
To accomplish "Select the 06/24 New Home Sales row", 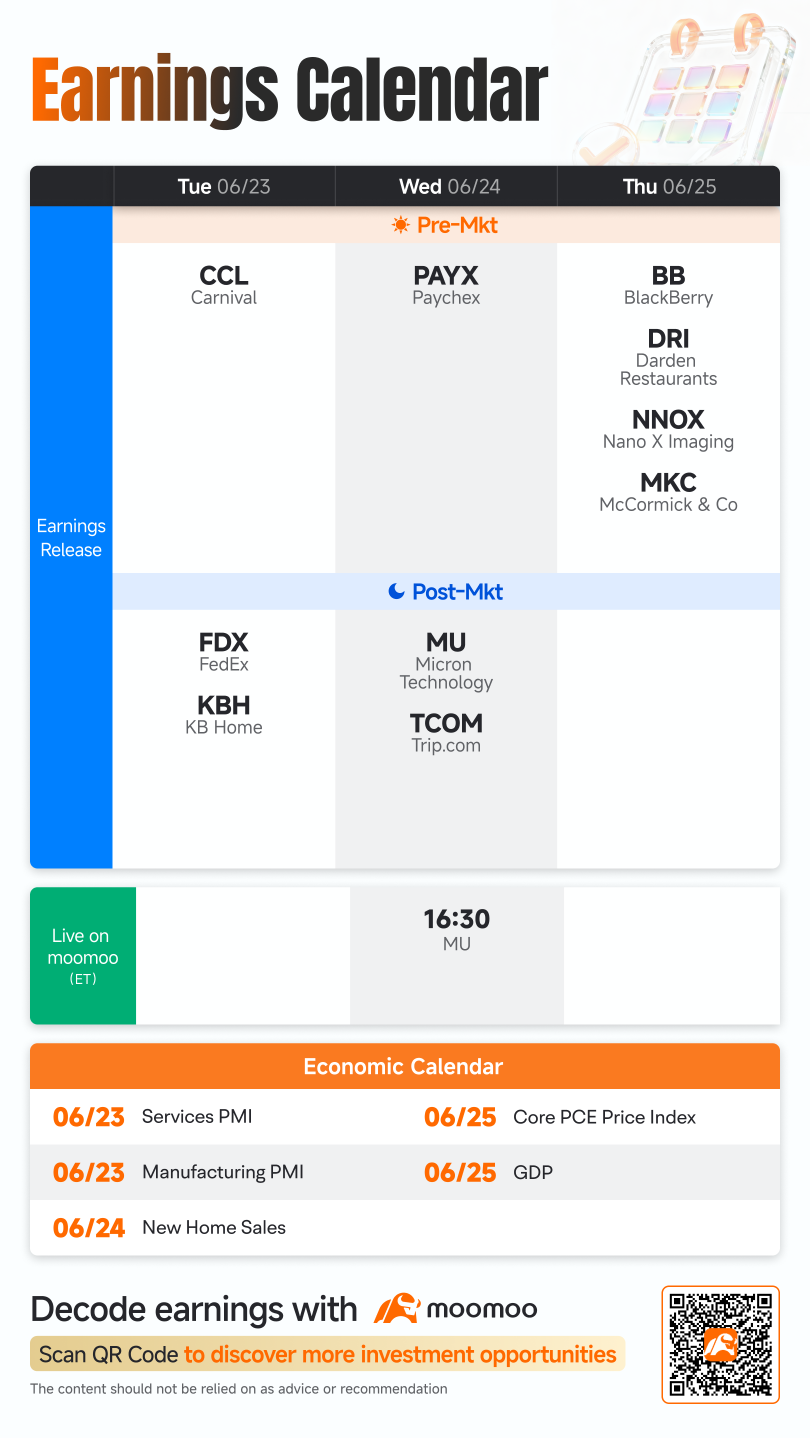I will coord(218,1227).
